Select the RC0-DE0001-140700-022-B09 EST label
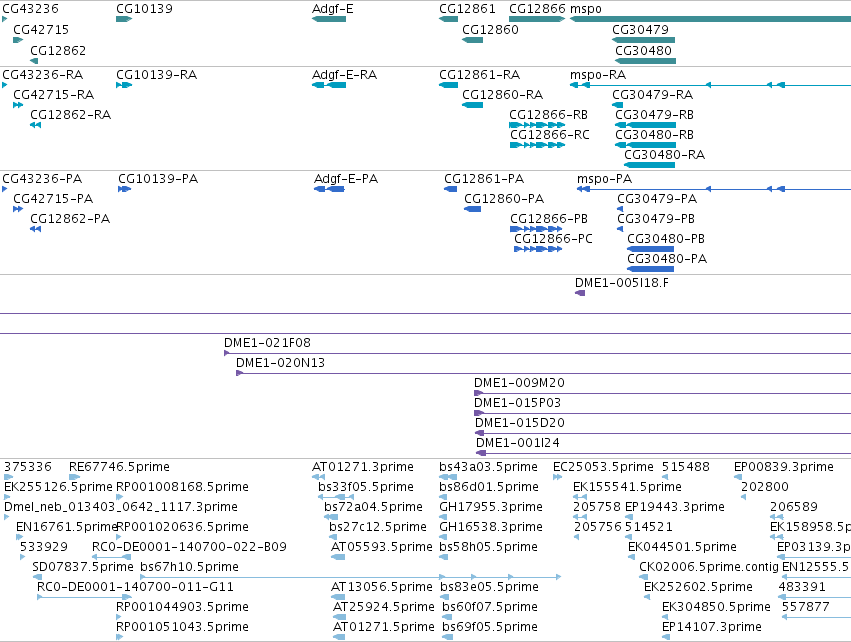 [x=189, y=546]
